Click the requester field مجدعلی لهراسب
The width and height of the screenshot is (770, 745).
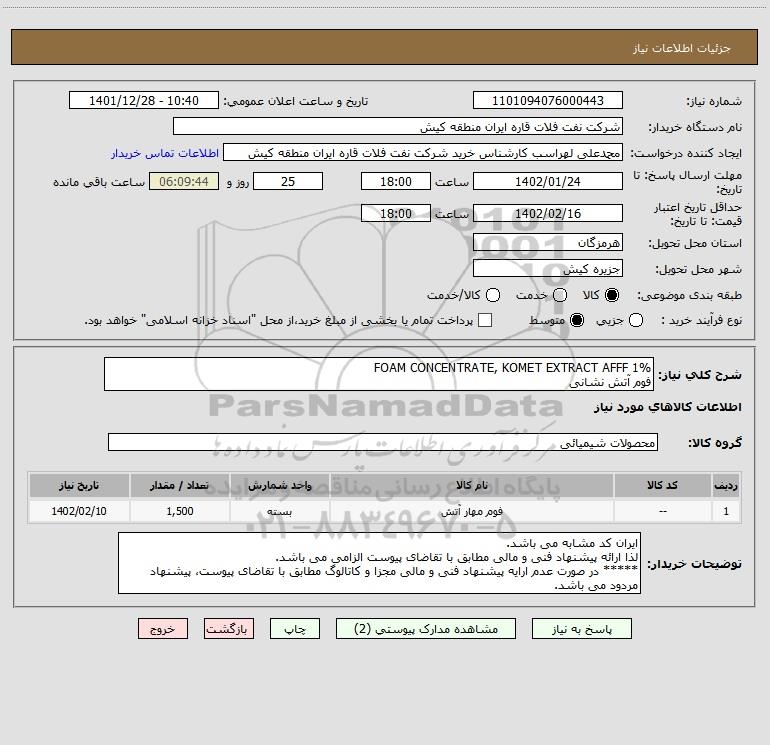click(x=423, y=152)
